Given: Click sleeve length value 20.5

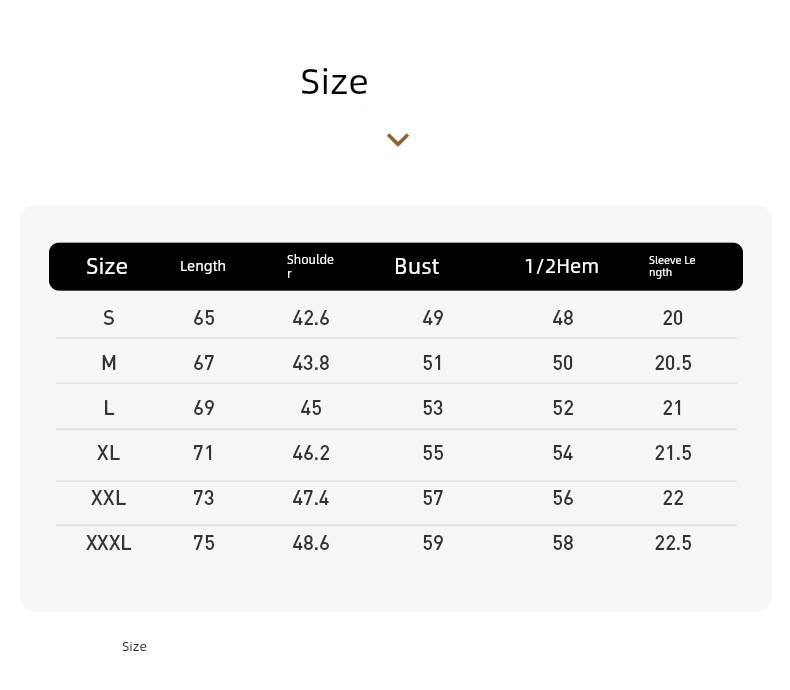Looking at the screenshot, I should 673,363.
